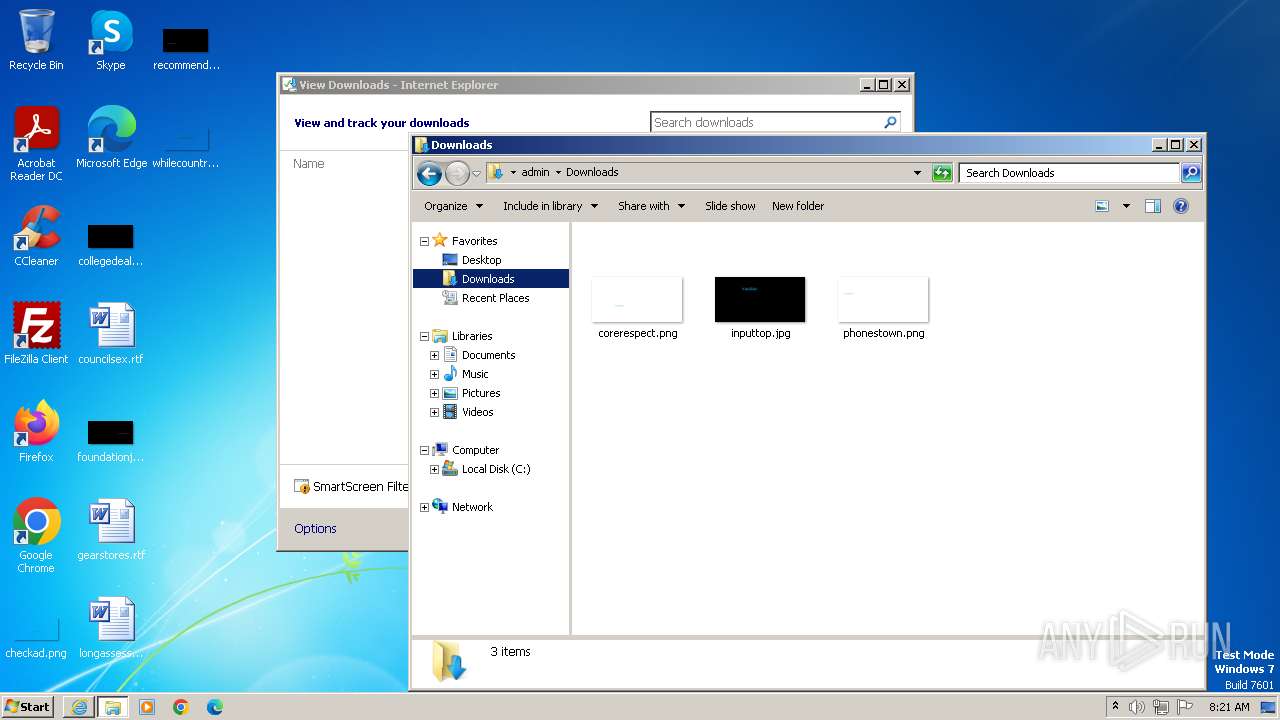
Task: Click Internet Explorer taskbar icon
Action: [79, 707]
